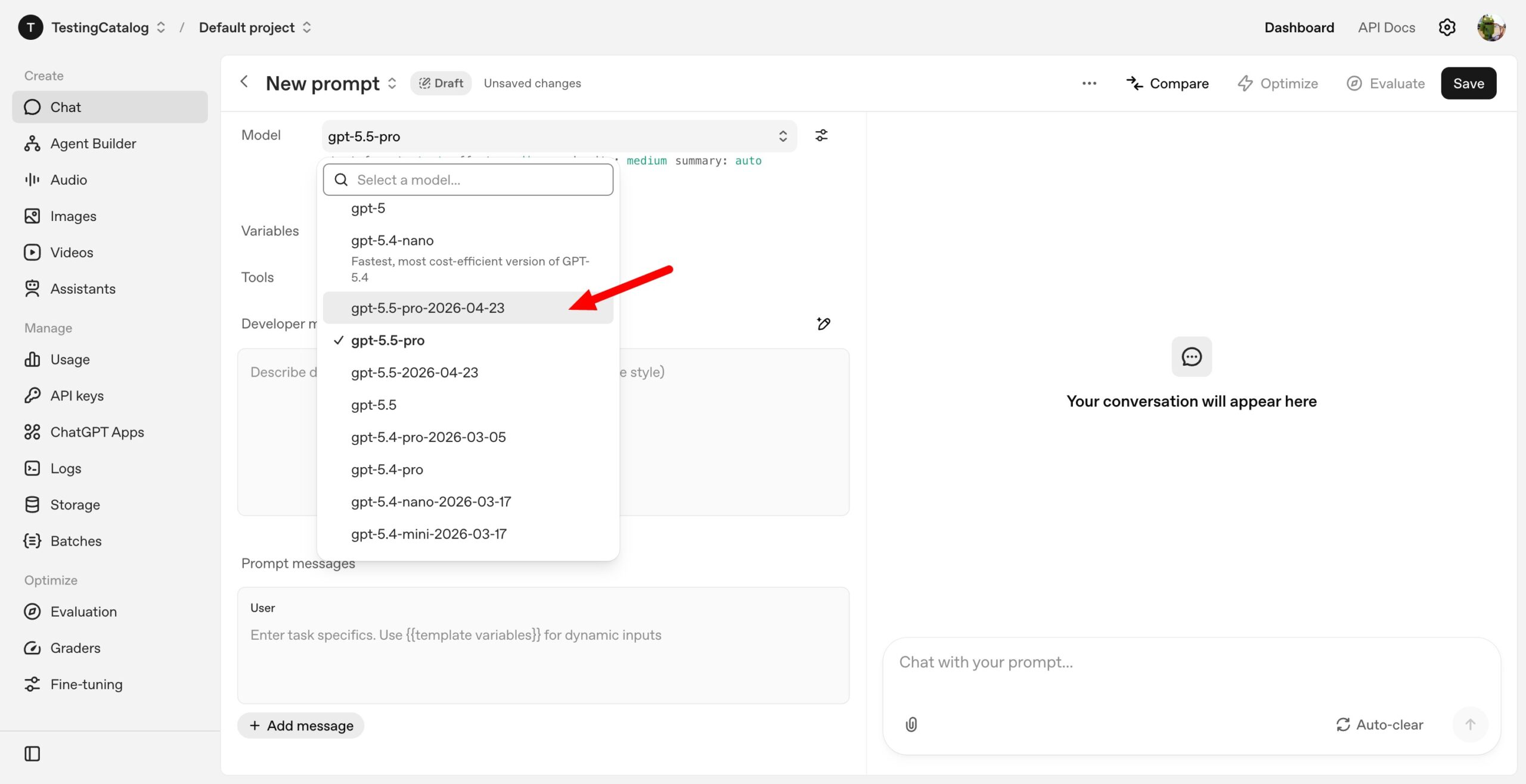Screen dimensions: 1526x784
Task: Go back with the left arrow icon
Action: [244, 82]
